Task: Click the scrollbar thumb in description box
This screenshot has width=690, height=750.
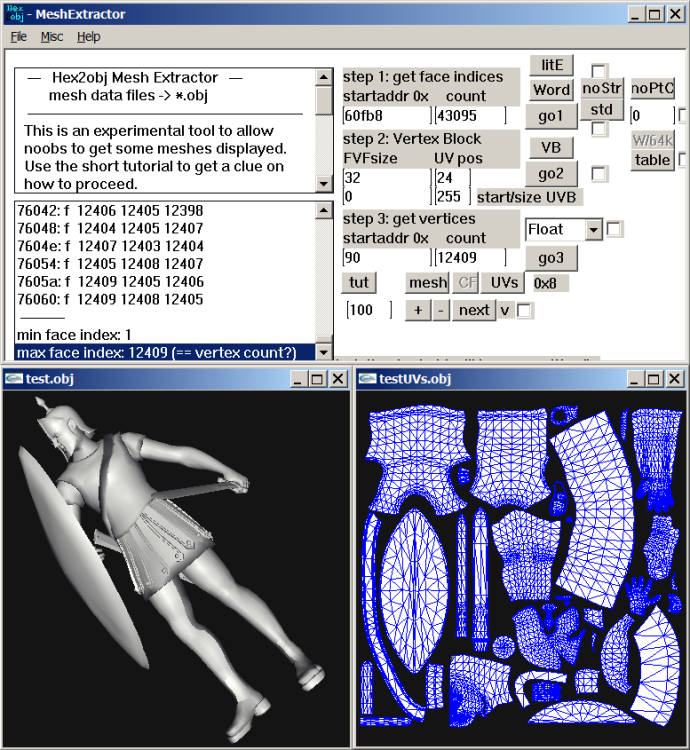Action: (324, 100)
